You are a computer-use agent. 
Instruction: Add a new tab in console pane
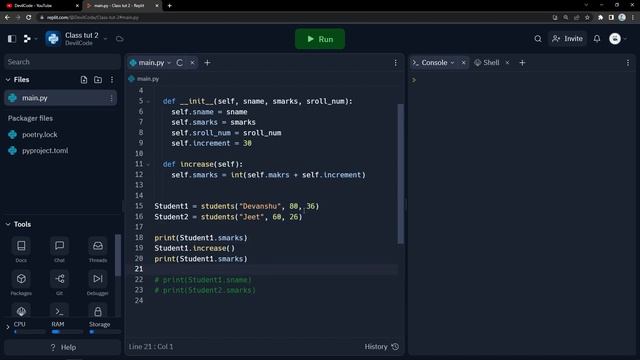tap(522, 62)
